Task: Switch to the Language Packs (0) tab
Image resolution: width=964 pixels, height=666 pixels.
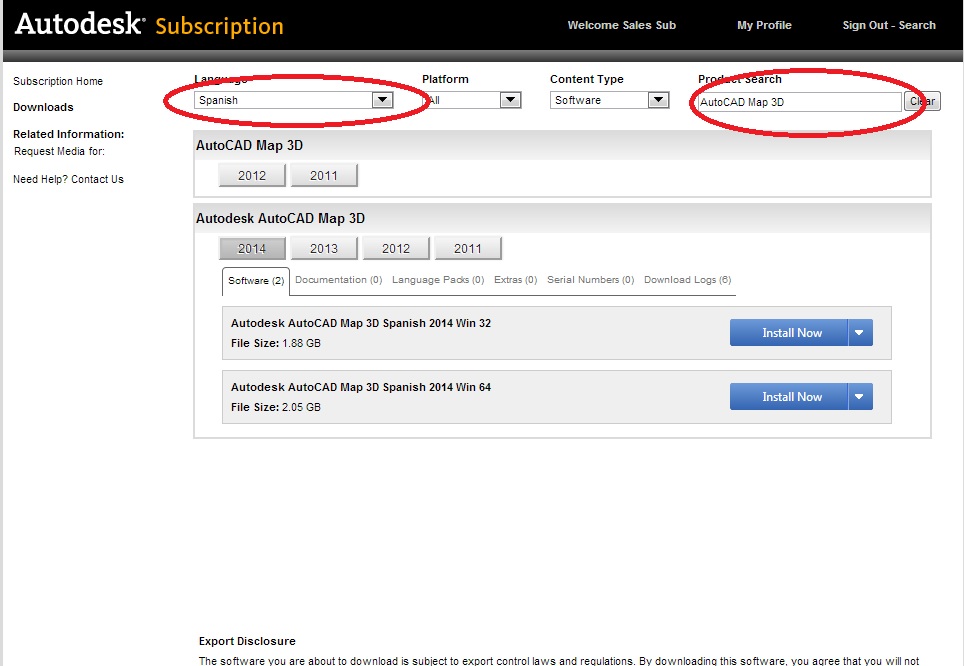Action: point(438,280)
